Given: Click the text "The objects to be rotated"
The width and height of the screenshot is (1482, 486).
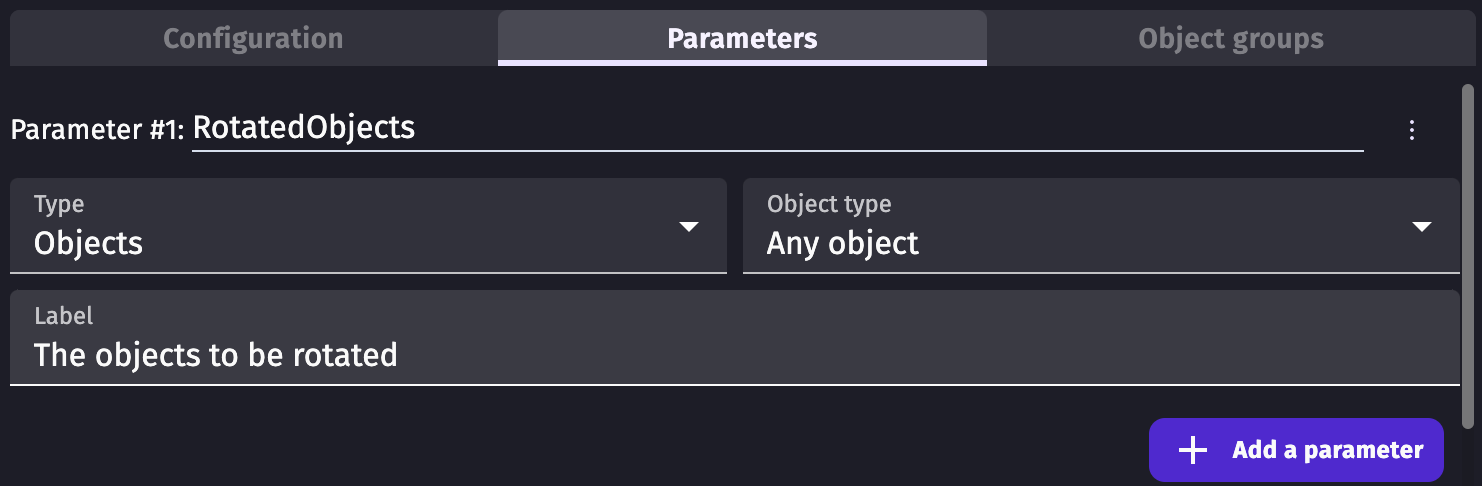Looking at the screenshot, I should pos(216,354).
